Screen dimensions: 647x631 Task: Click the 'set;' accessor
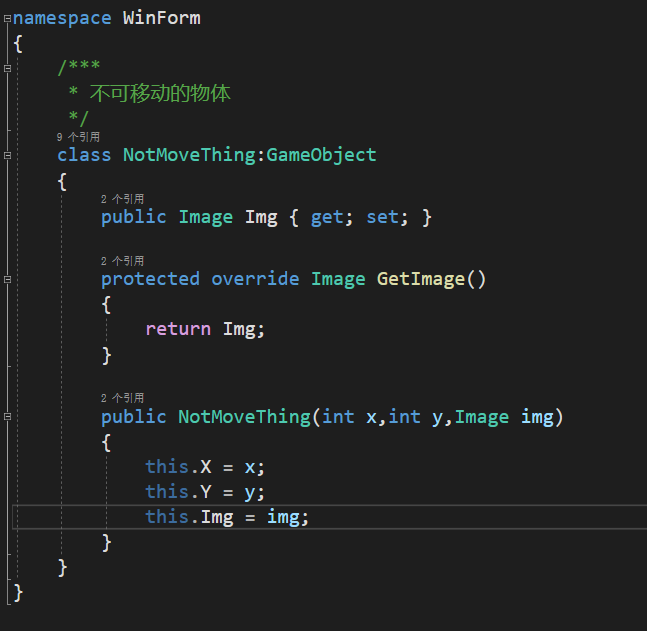(387, 217)
